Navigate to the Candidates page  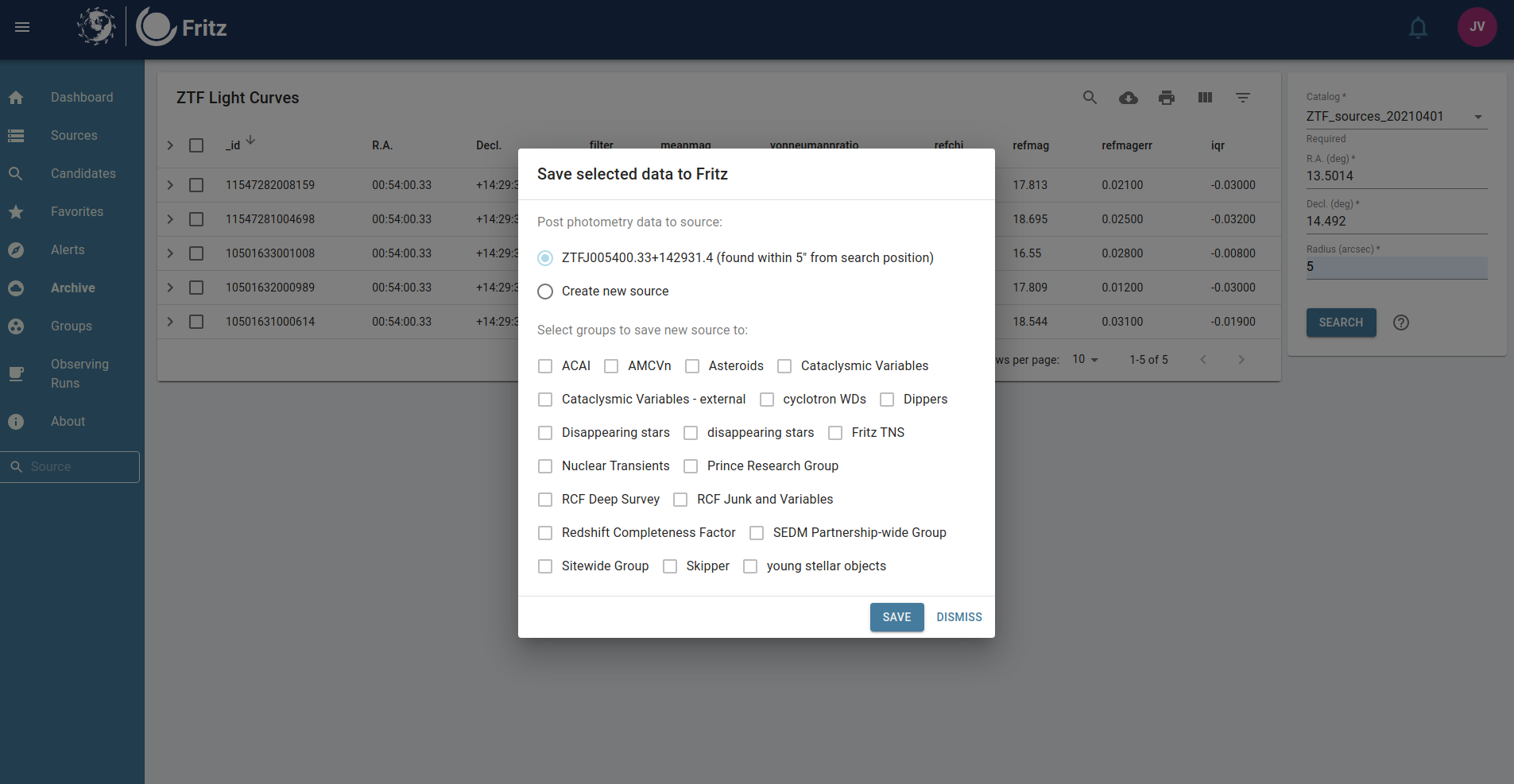tap(83, 173)
